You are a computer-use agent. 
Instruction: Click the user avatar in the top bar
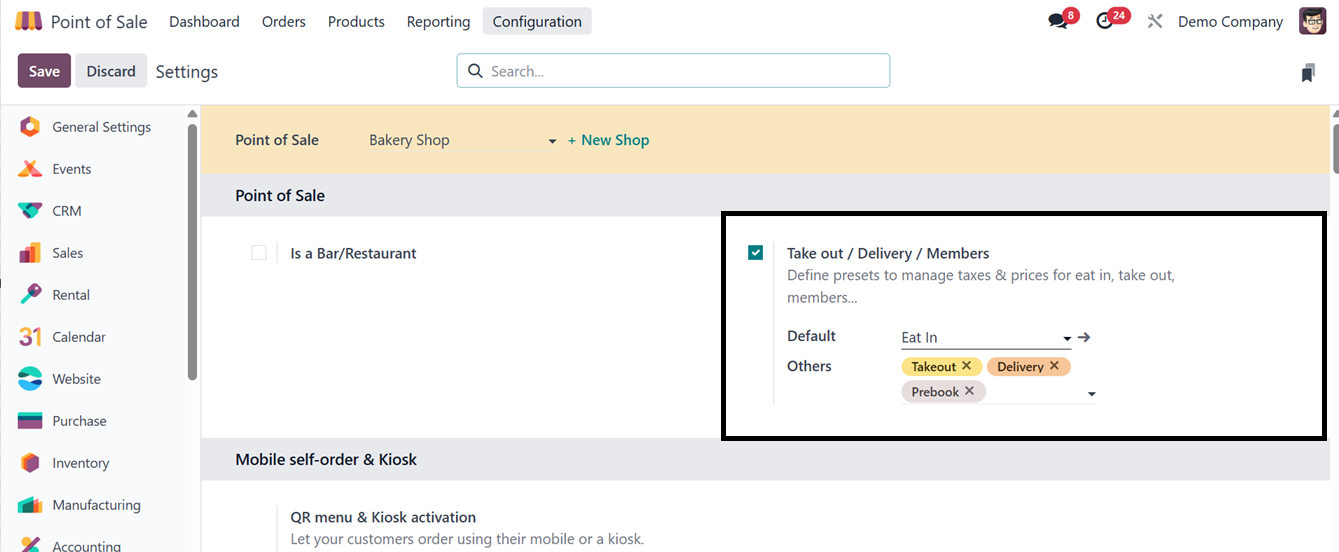(1312, 21)
